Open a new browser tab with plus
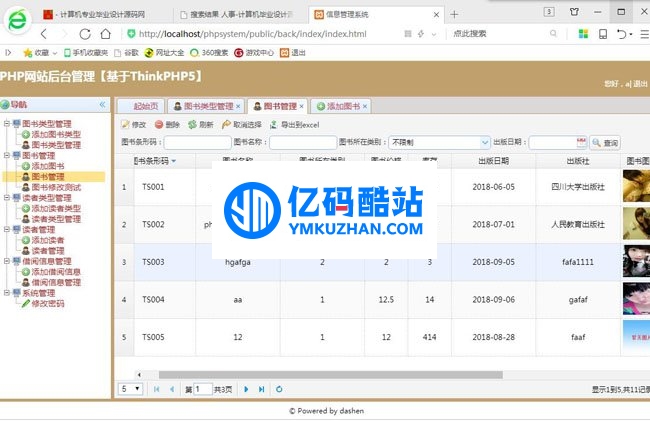 tap(454, 15)
